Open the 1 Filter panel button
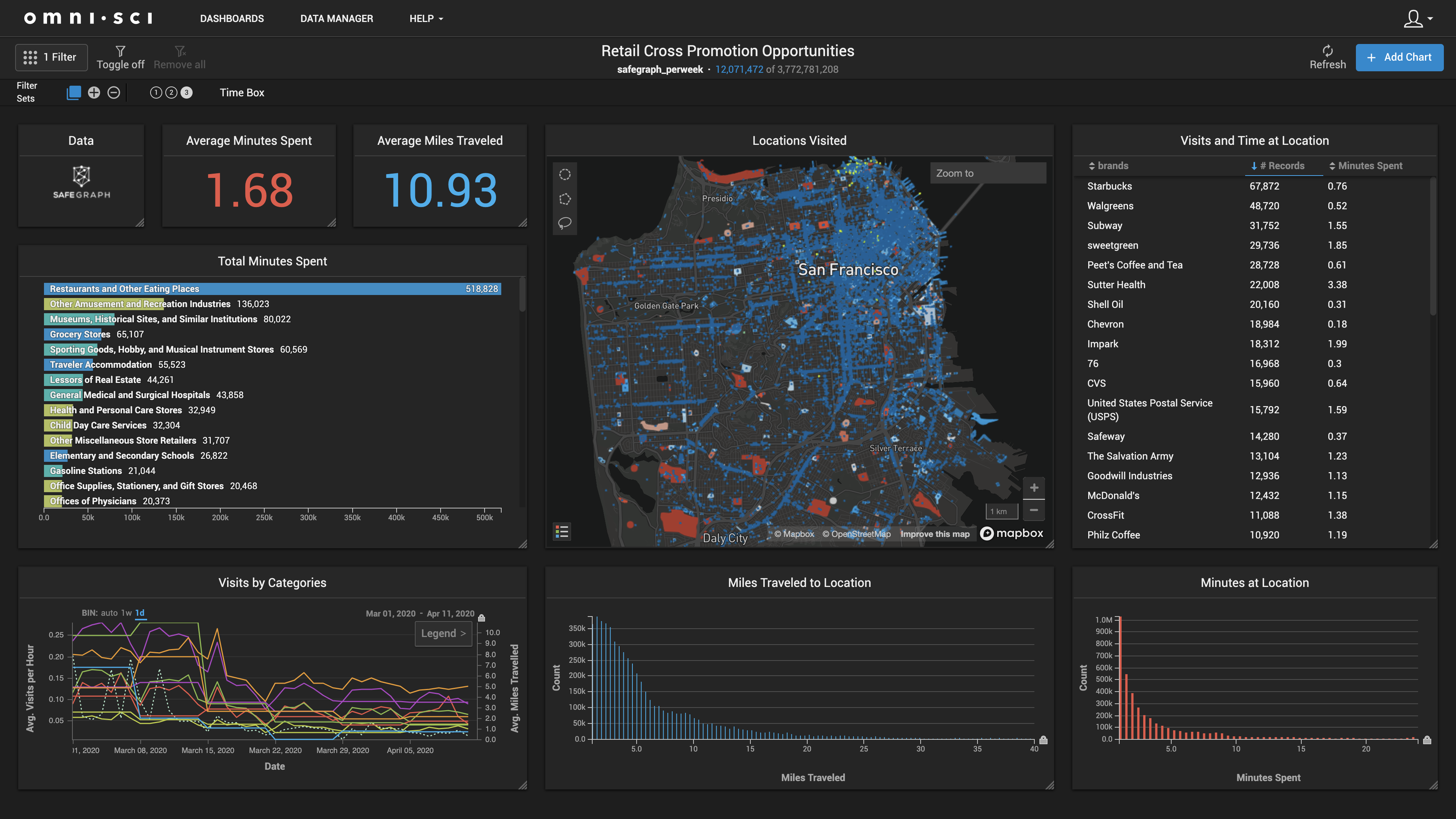1456x819 pixels. [x=51, y=57]
